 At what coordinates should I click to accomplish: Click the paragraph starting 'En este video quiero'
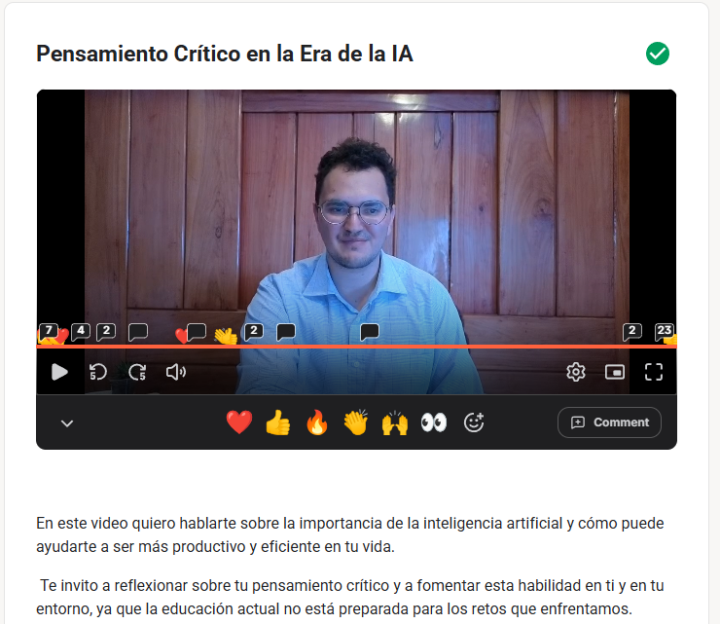click(x=350, y=535)
